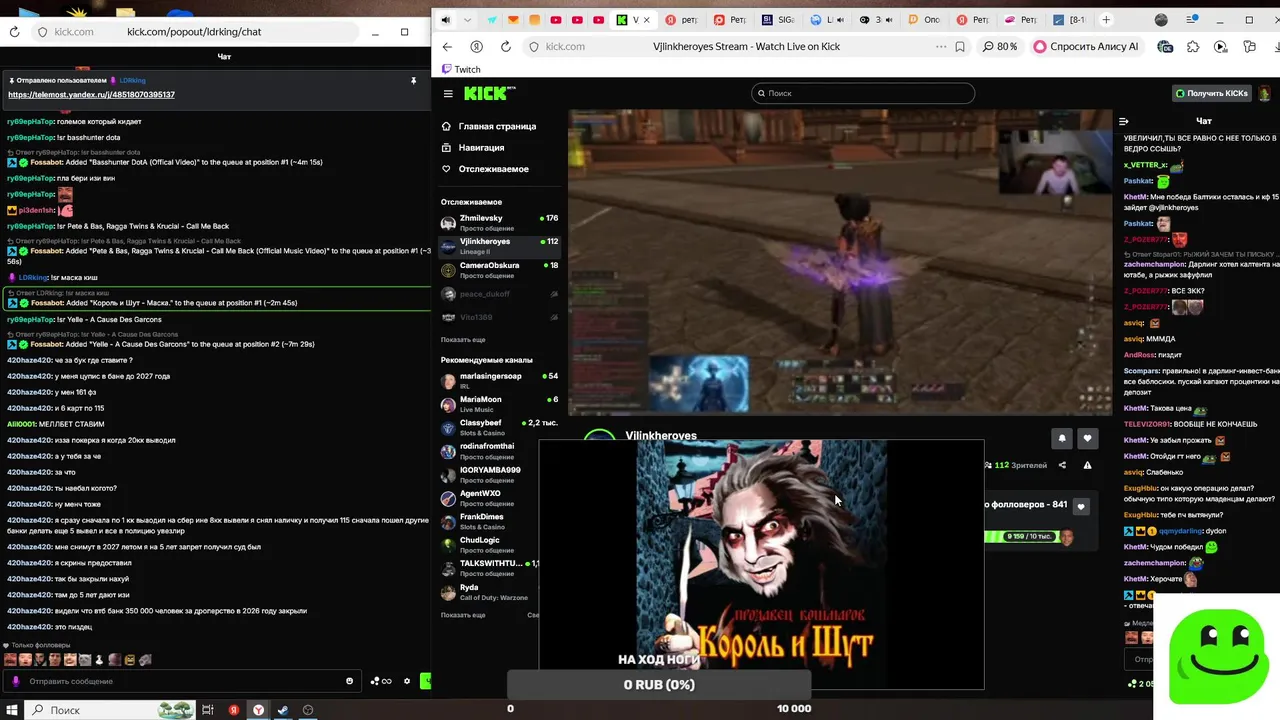Open the Twitch bookmark
This screenshot has height=720, width=1280.
(x=461, y=69)
